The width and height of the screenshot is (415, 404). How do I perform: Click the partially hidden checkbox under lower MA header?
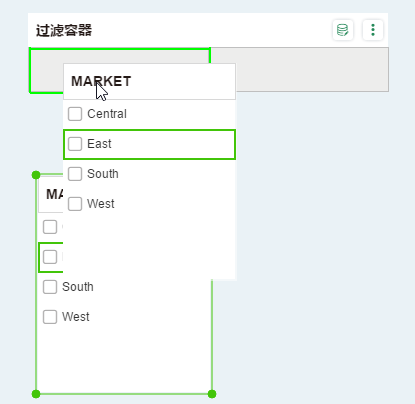click(x=50, y=227)
